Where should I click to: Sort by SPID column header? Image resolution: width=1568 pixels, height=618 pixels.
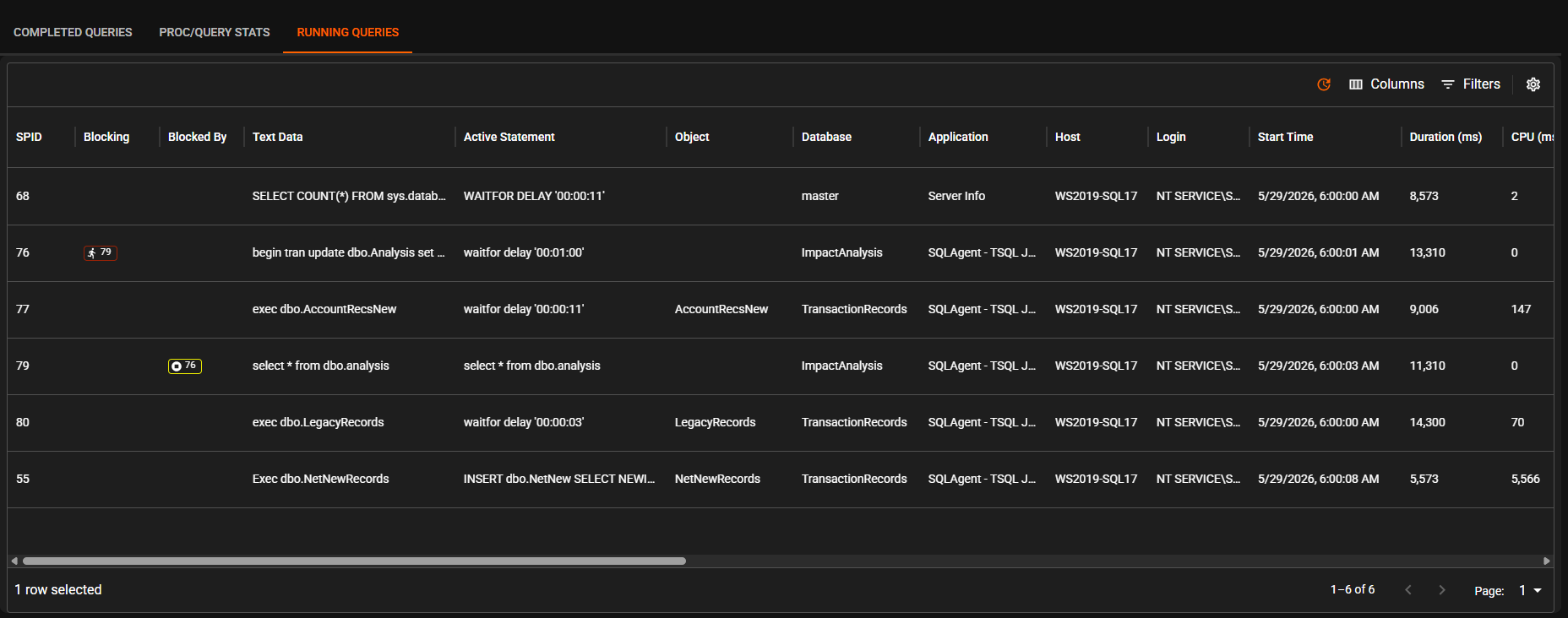pyautogui.click(x=29, y=137)
